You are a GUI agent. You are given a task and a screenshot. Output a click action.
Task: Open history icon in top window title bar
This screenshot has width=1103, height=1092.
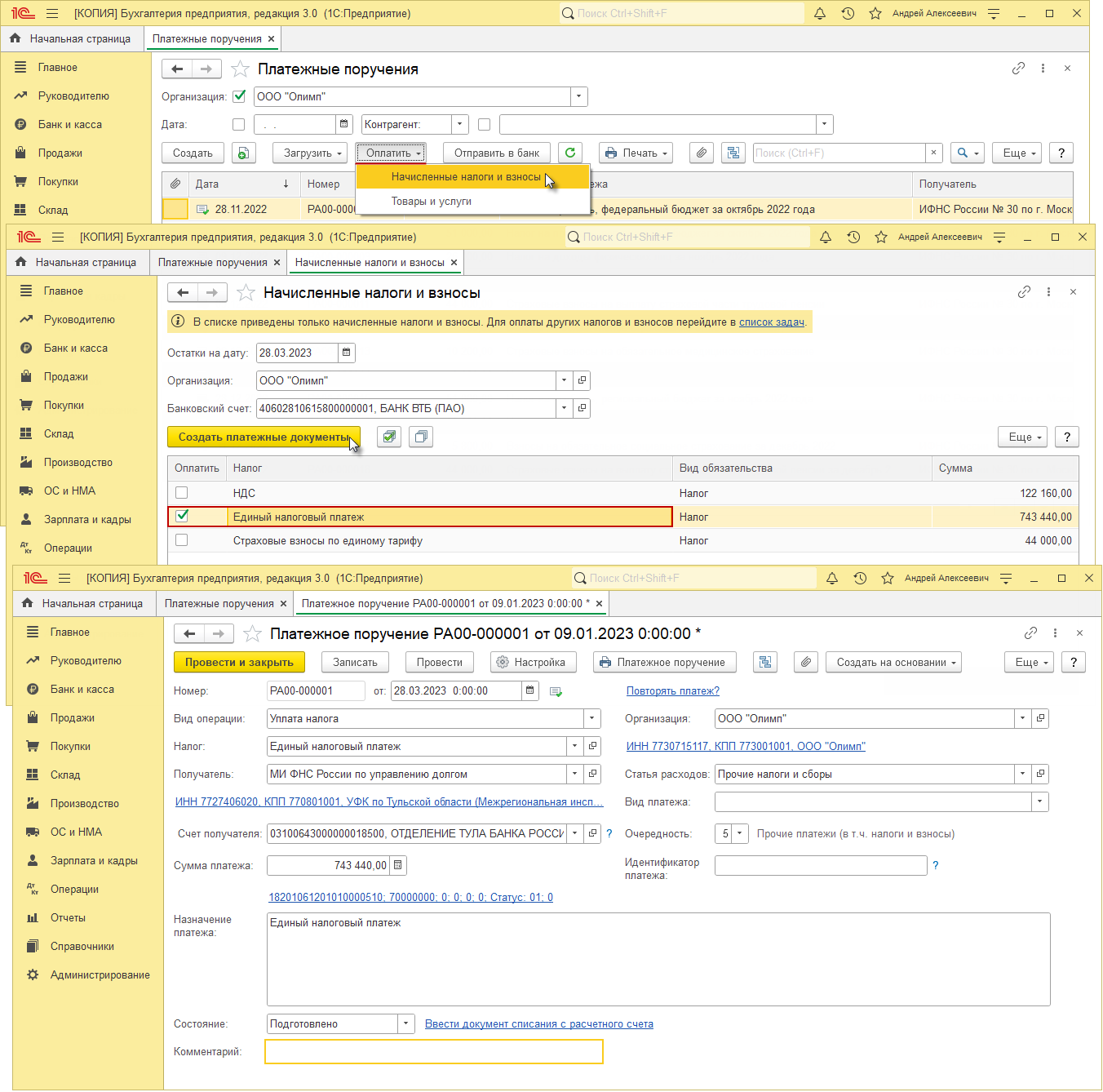pyautogui.click(x=848, y=13)
